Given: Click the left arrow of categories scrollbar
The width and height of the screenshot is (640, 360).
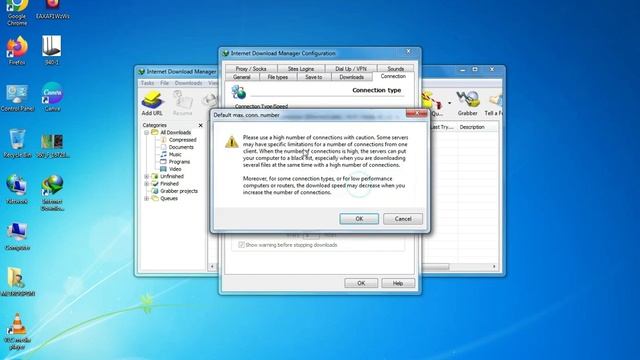Looking at the screenshot, I should pos(212,267).
